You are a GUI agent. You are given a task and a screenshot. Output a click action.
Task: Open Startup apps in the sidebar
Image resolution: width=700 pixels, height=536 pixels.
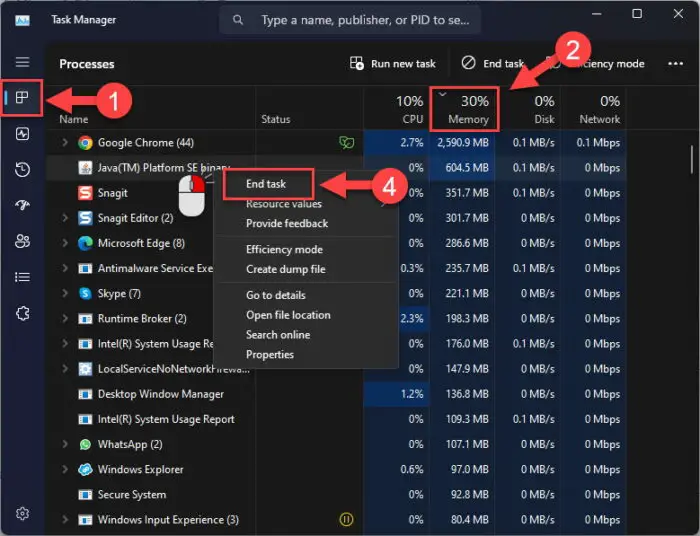22,205
